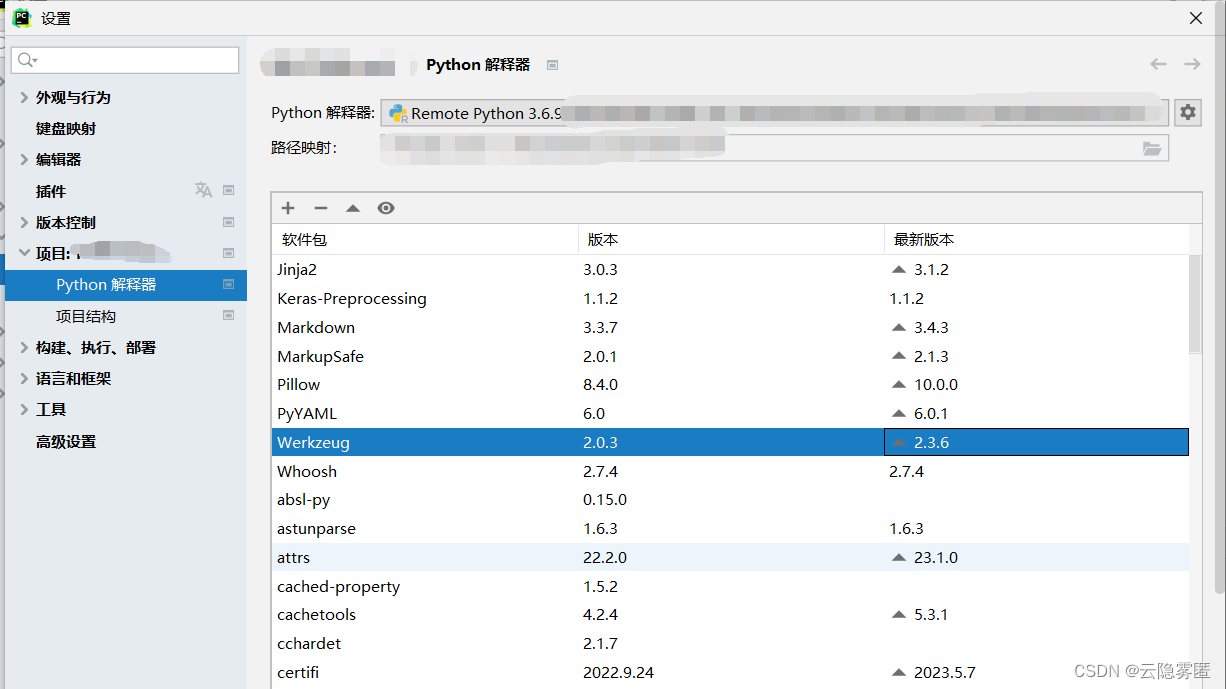Viewport: 1226px width, 689px height.
Task: Click the upgrade arrow beside Pillow 10.0.0
Action: point(898,384)
